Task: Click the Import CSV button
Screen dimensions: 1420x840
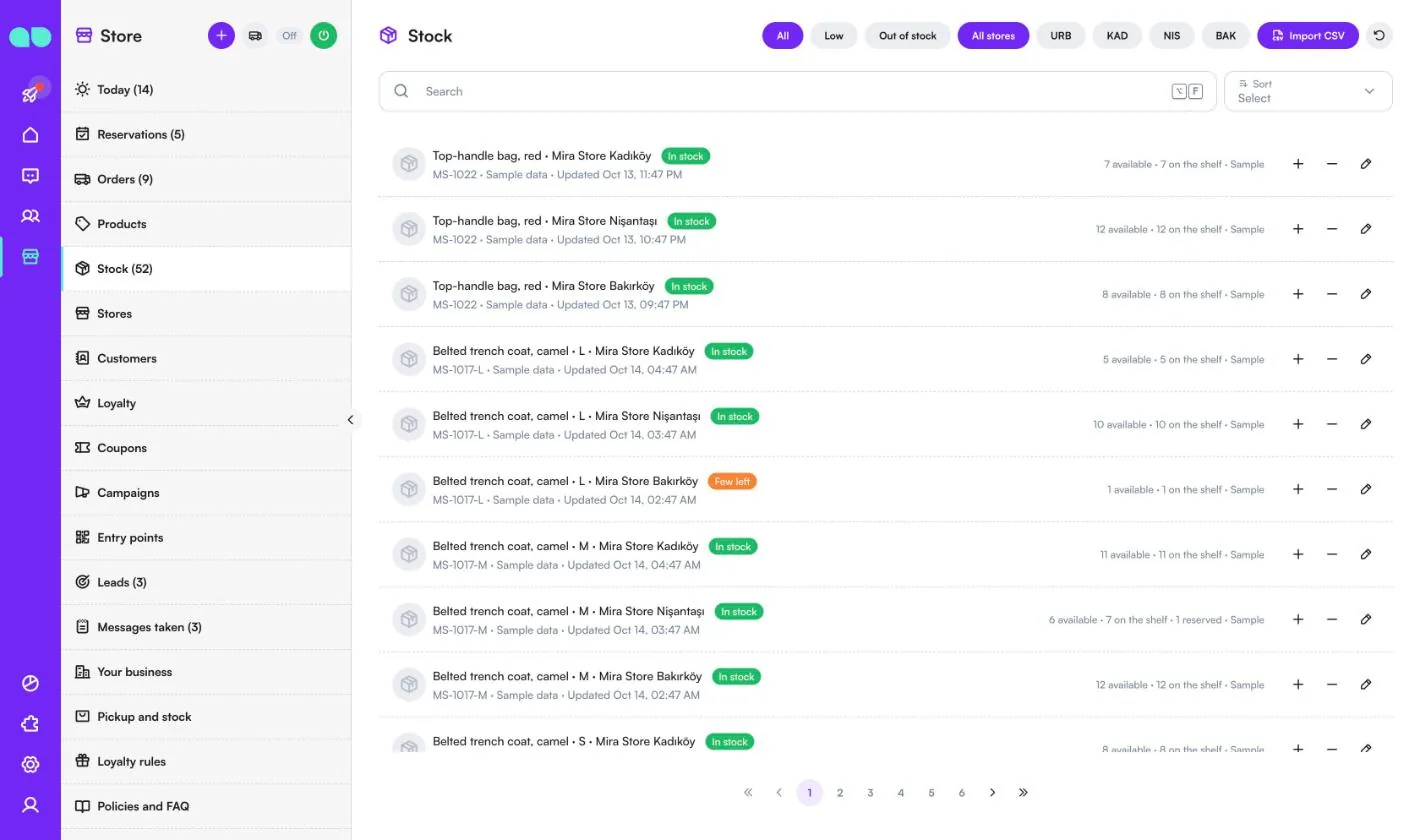Action: 1308,36
